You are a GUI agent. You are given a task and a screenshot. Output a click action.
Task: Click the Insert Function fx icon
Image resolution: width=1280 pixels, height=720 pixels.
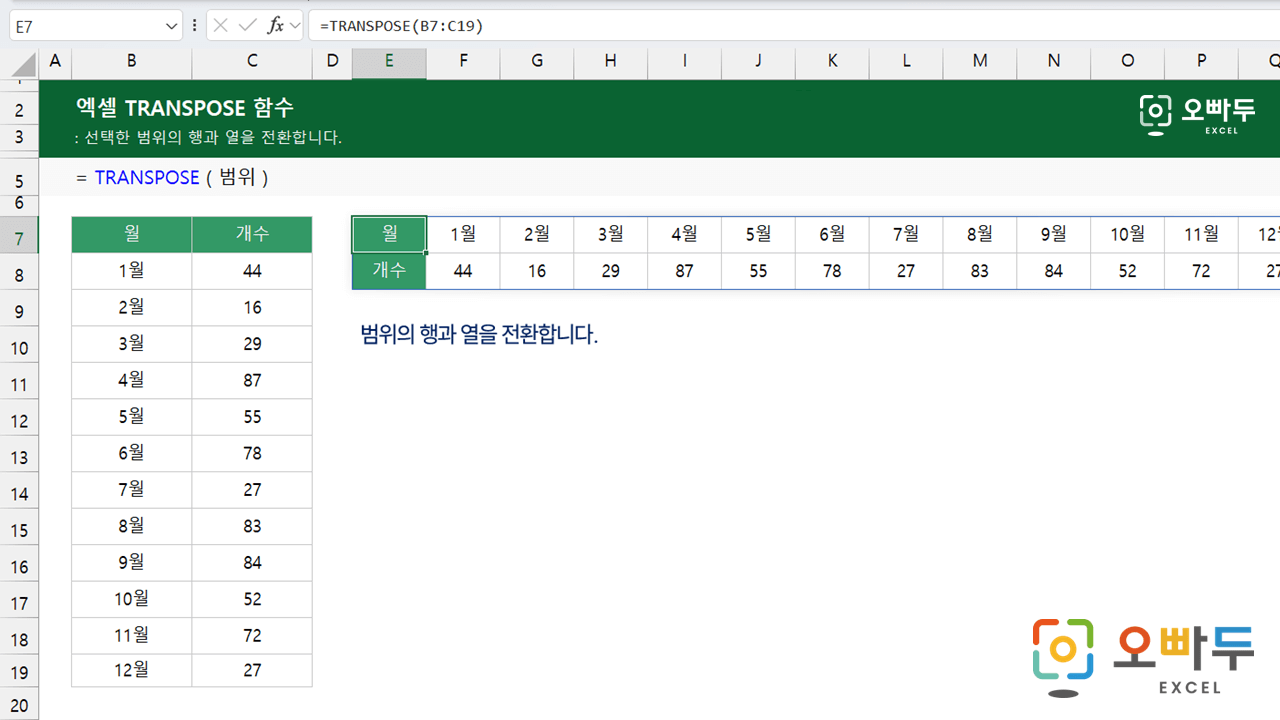point(275,26)
